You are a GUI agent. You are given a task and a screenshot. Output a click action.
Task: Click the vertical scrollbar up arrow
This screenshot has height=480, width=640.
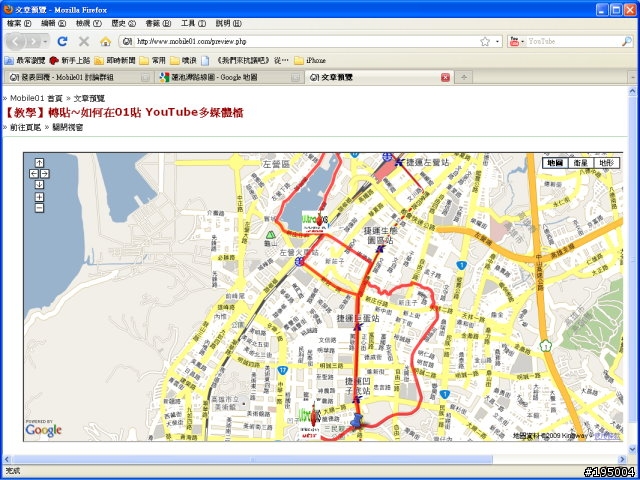[633, 91]
